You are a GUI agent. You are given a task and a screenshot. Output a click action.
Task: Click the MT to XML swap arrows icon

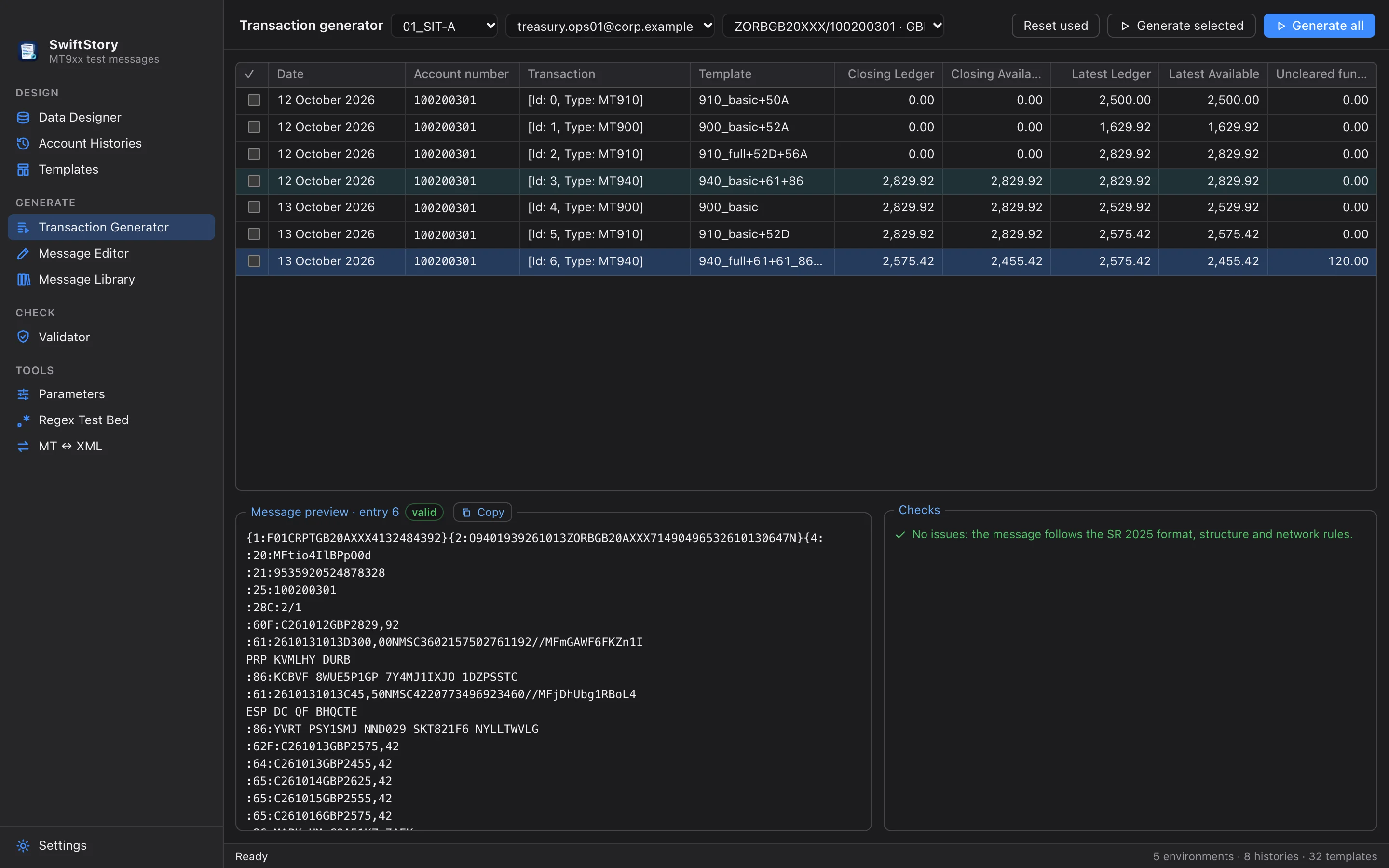pyautogui.click(x=23, y=446)
